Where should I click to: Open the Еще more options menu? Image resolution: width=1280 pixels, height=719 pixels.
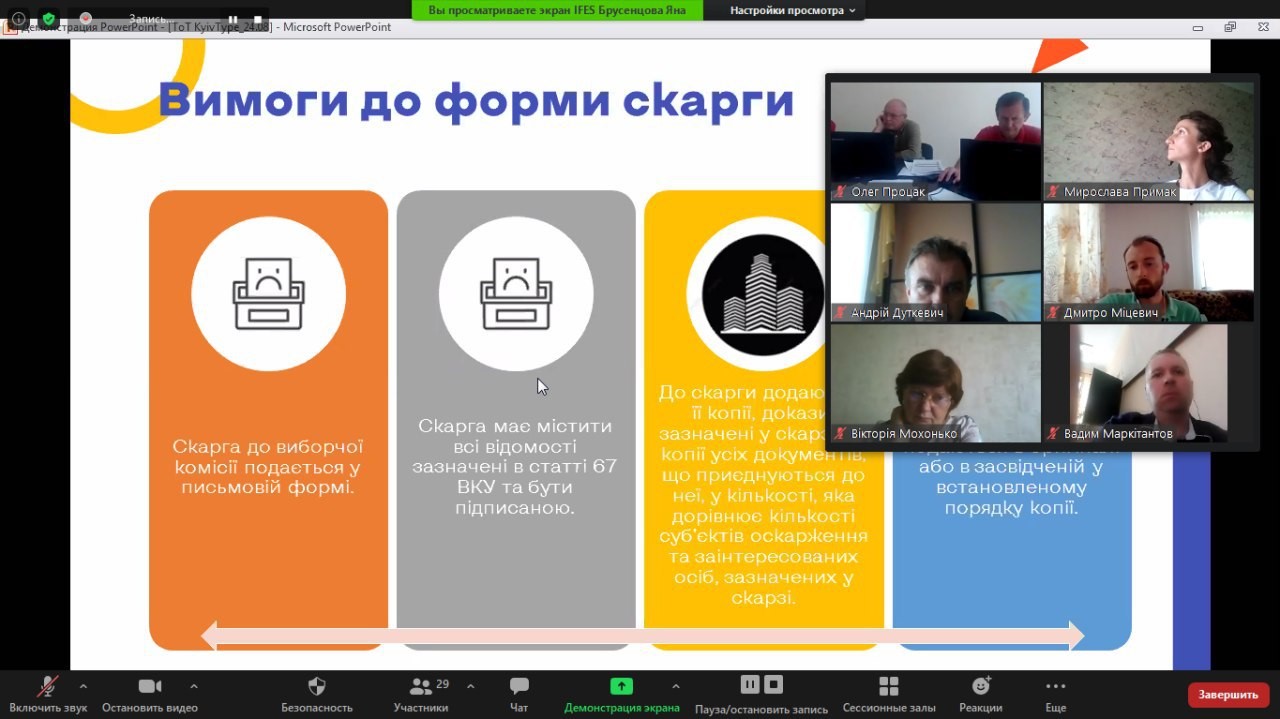tap(1055, 686)
